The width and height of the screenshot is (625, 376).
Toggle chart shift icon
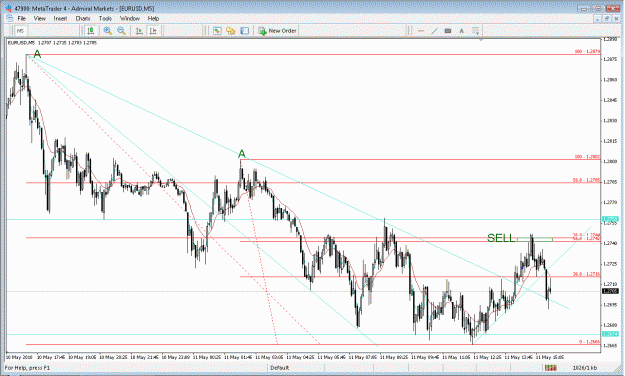pyautogui.click(x=153, y=31)
